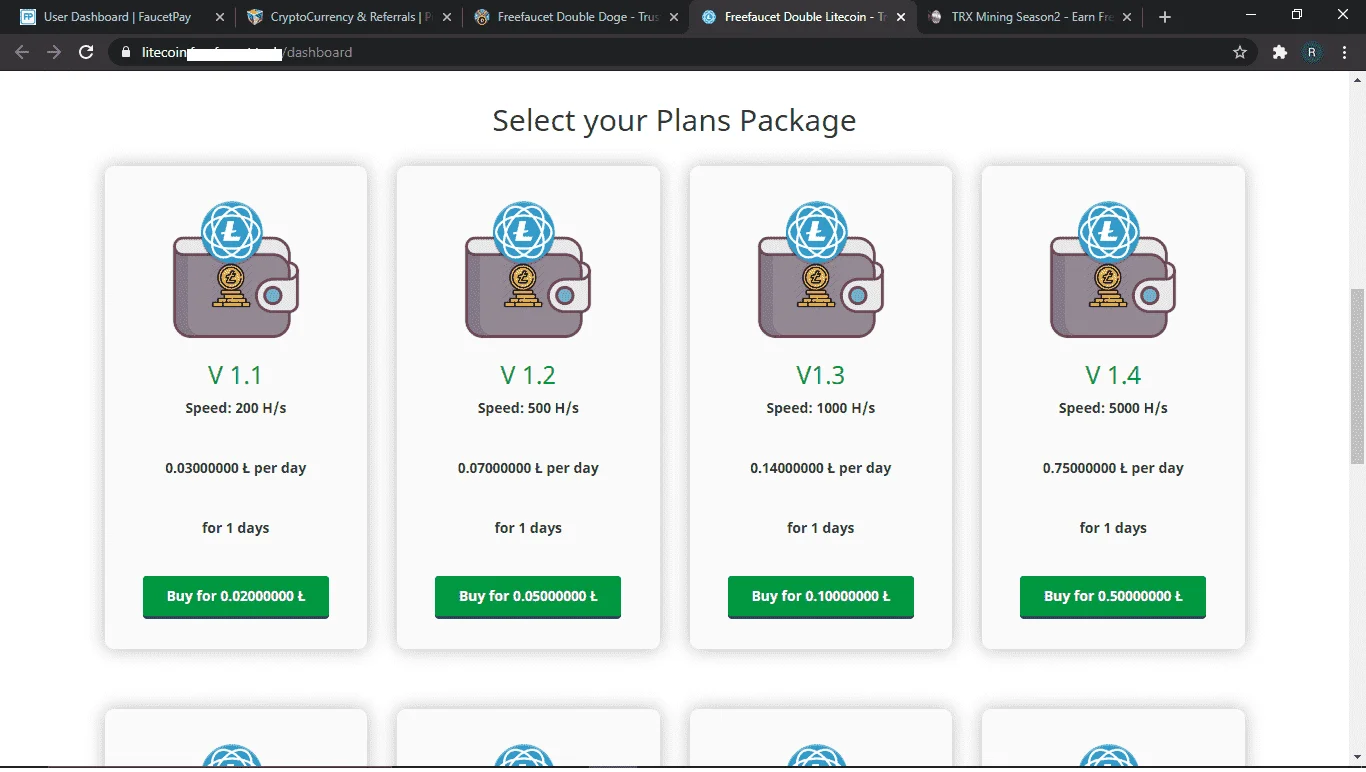
Task: Go forward in browser history
Action: point(54,52)
